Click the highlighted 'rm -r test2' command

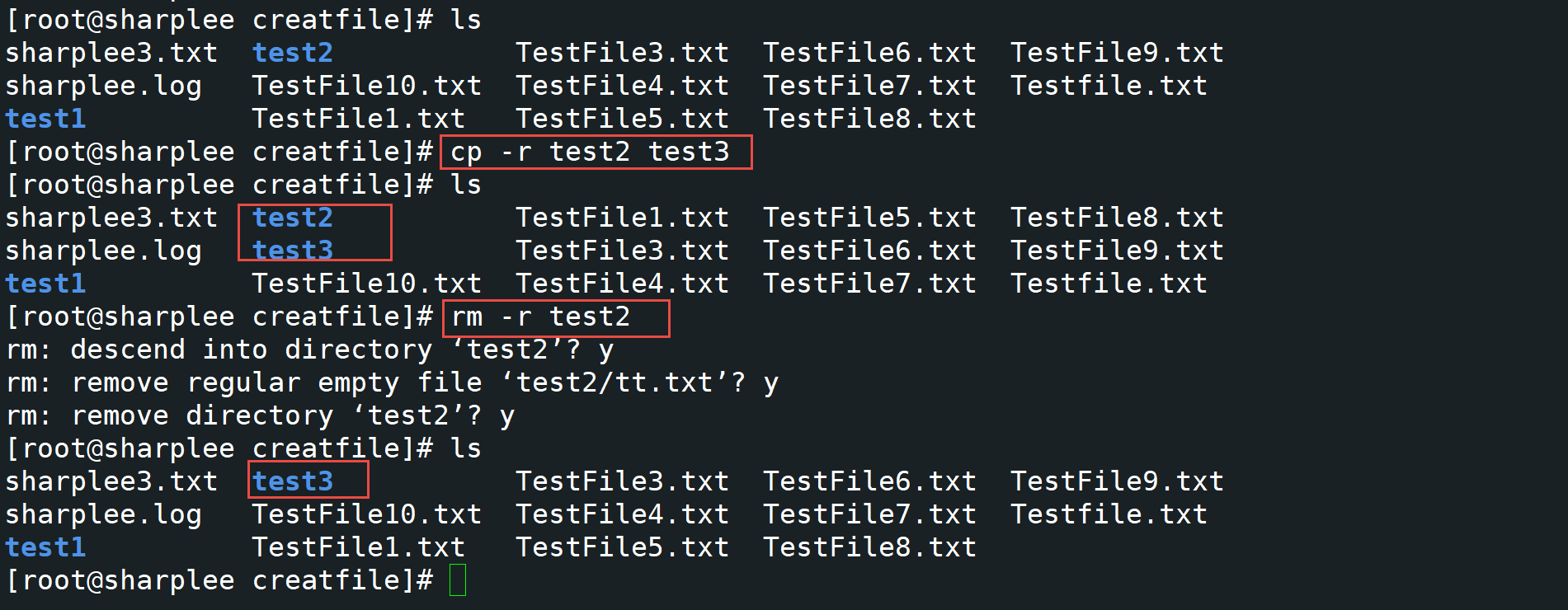point(540,317)
